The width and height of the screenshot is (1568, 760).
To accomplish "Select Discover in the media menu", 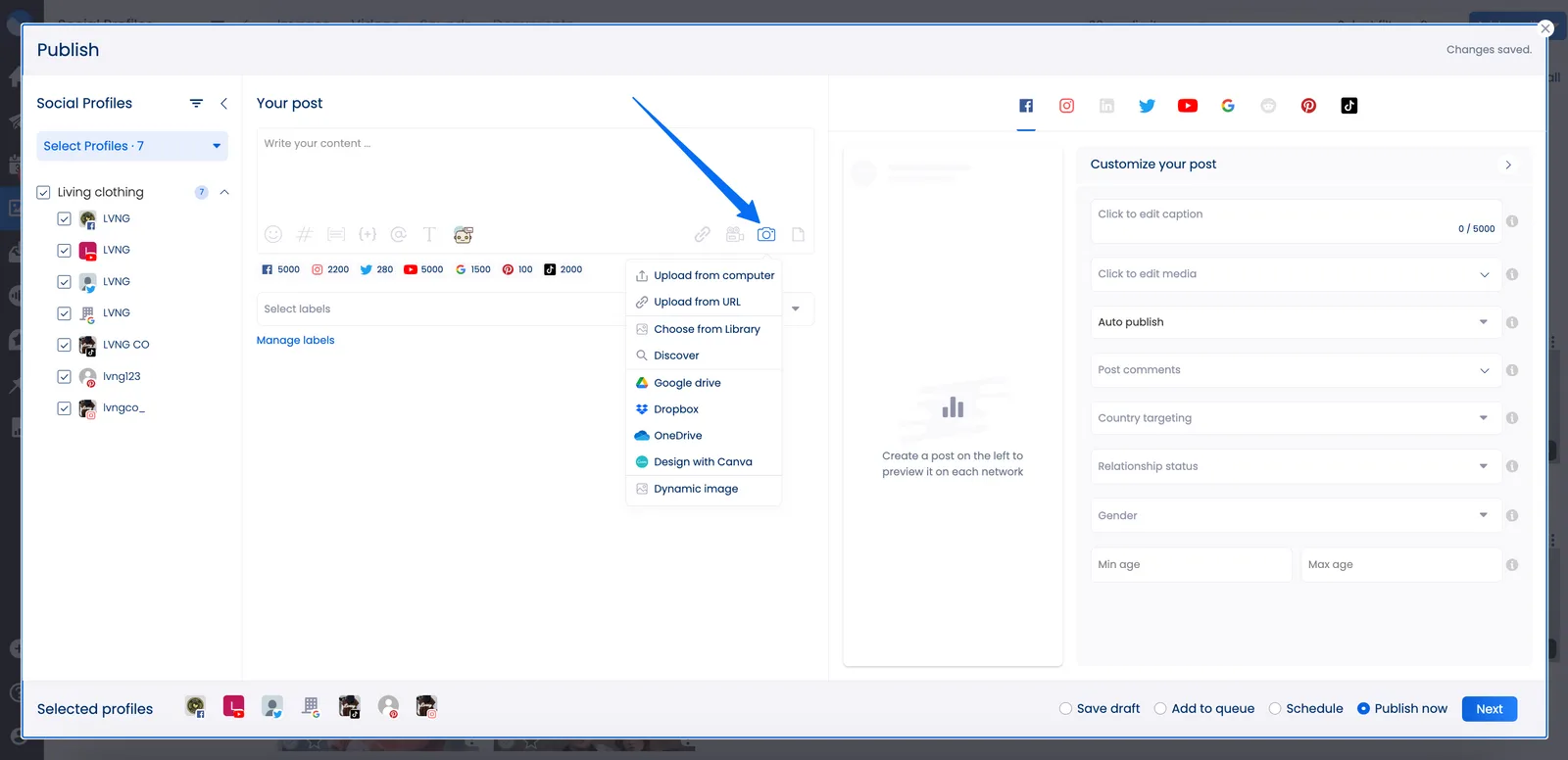I will coord(704,356).
